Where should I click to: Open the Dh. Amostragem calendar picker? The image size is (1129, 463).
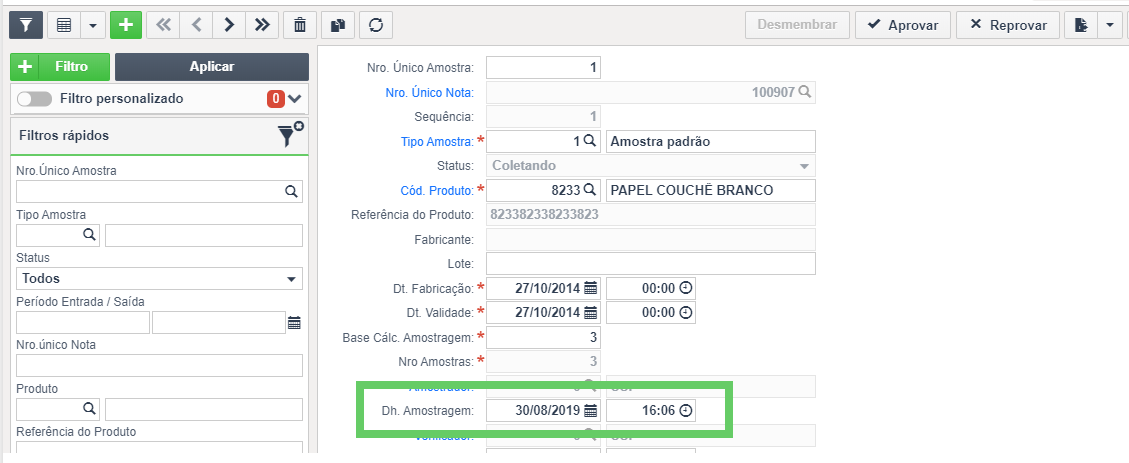tap(590, 410)
